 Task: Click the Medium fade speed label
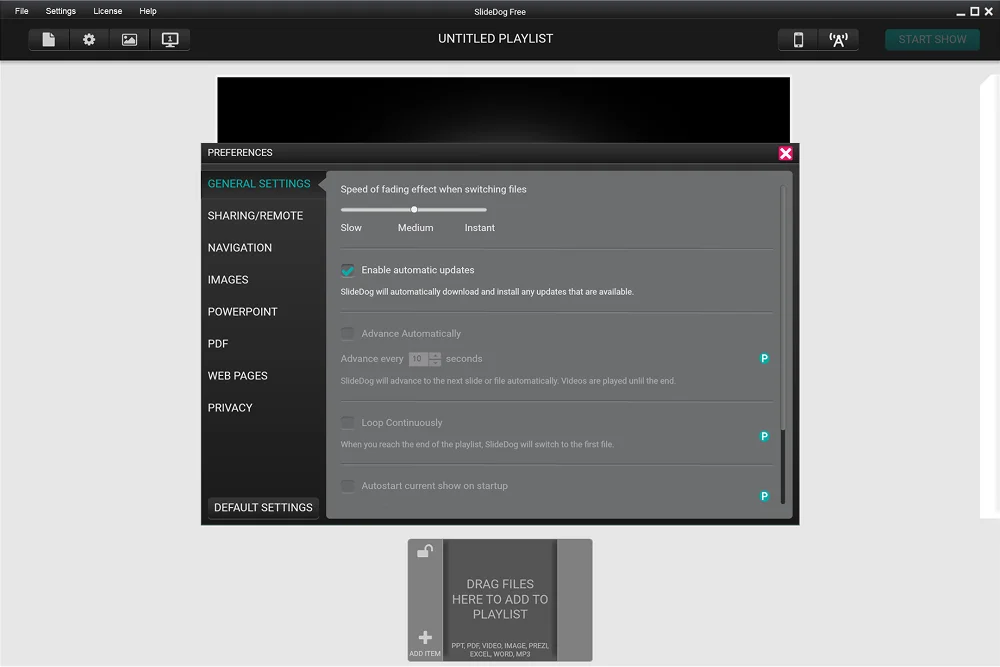point(415,228)
